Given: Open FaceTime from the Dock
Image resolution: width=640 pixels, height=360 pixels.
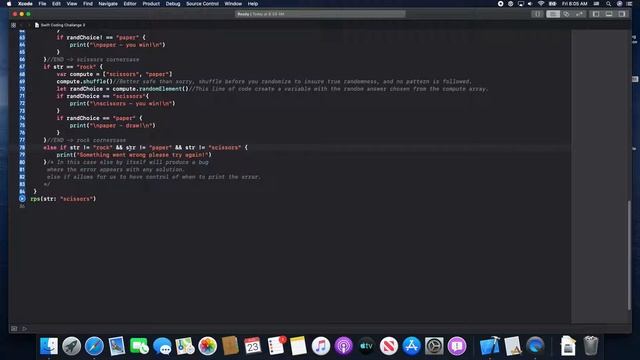Looking at the screenshot, I should point(139,346).
